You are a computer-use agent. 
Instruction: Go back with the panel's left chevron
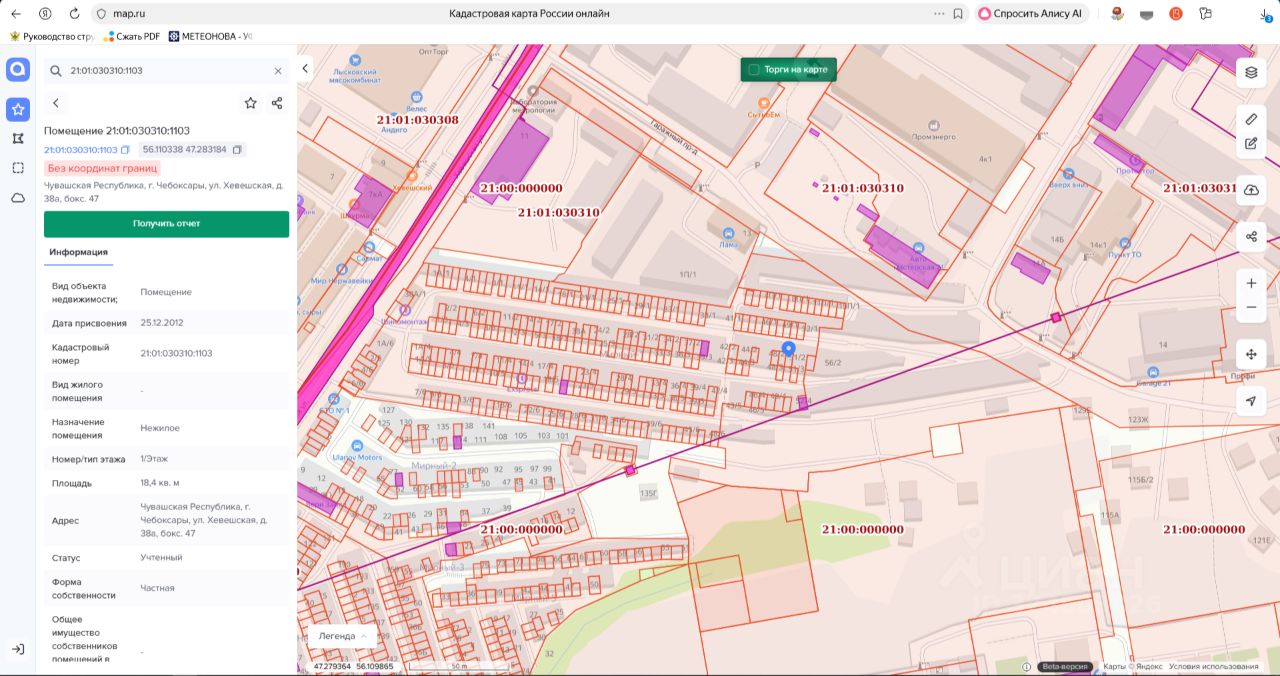[x=56, y=103]
